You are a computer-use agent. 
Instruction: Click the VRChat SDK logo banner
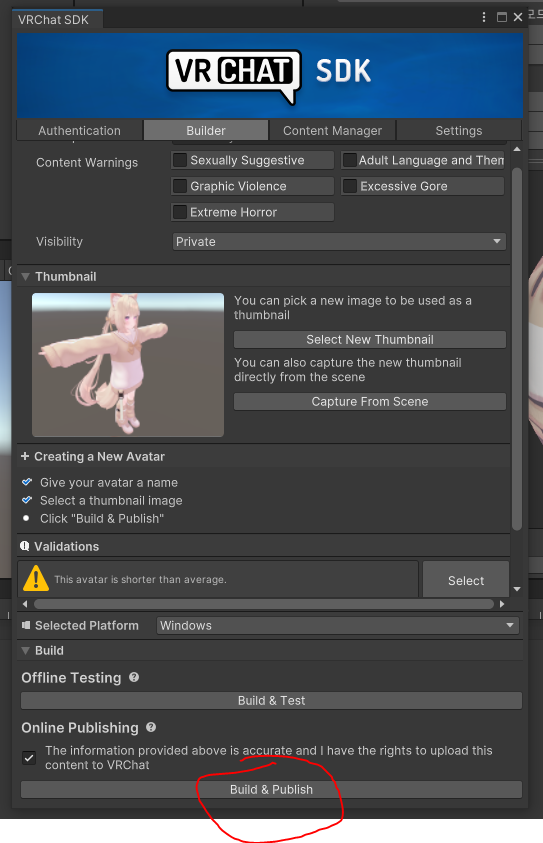[270, 76]
